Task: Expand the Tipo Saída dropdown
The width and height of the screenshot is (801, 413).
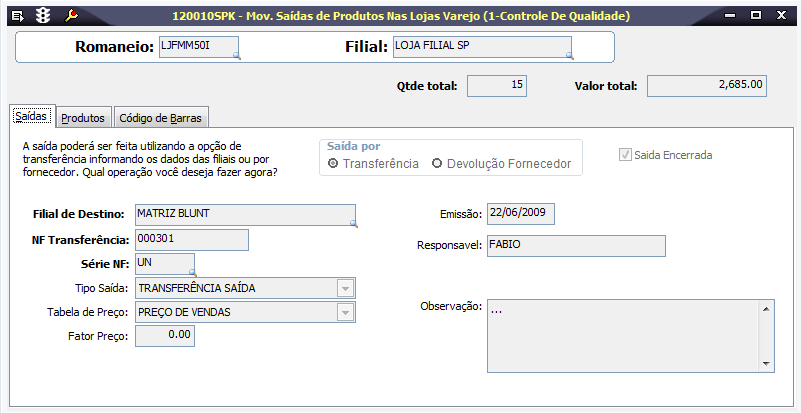Action: click(x=345, y=288)
